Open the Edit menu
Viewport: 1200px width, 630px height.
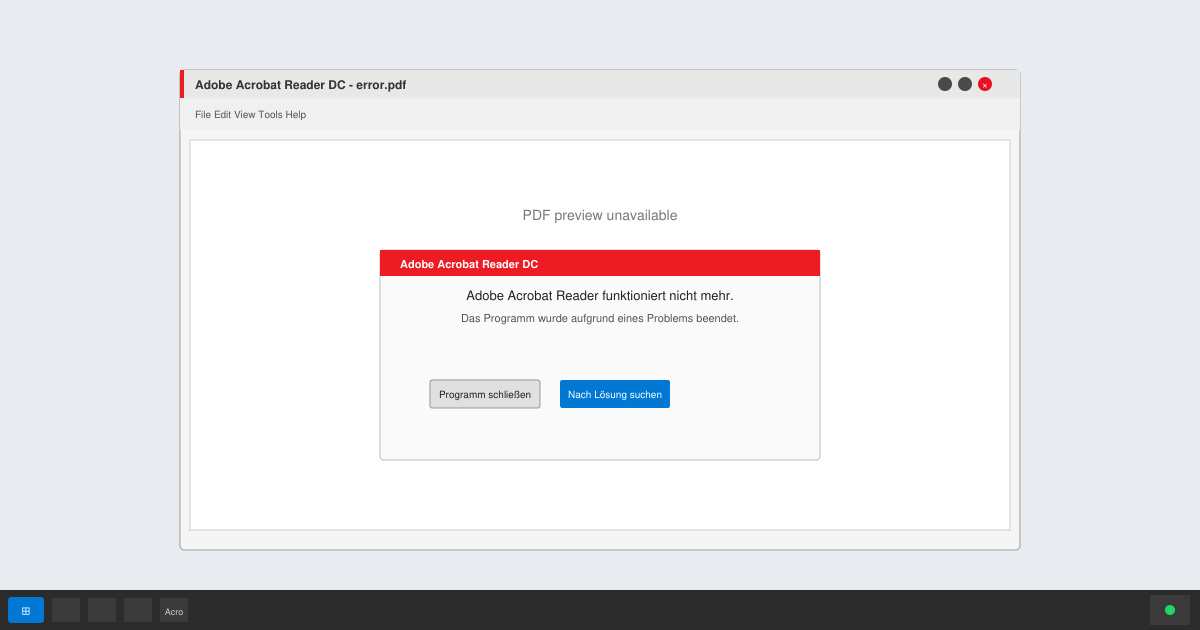click(x=222, y=115)
